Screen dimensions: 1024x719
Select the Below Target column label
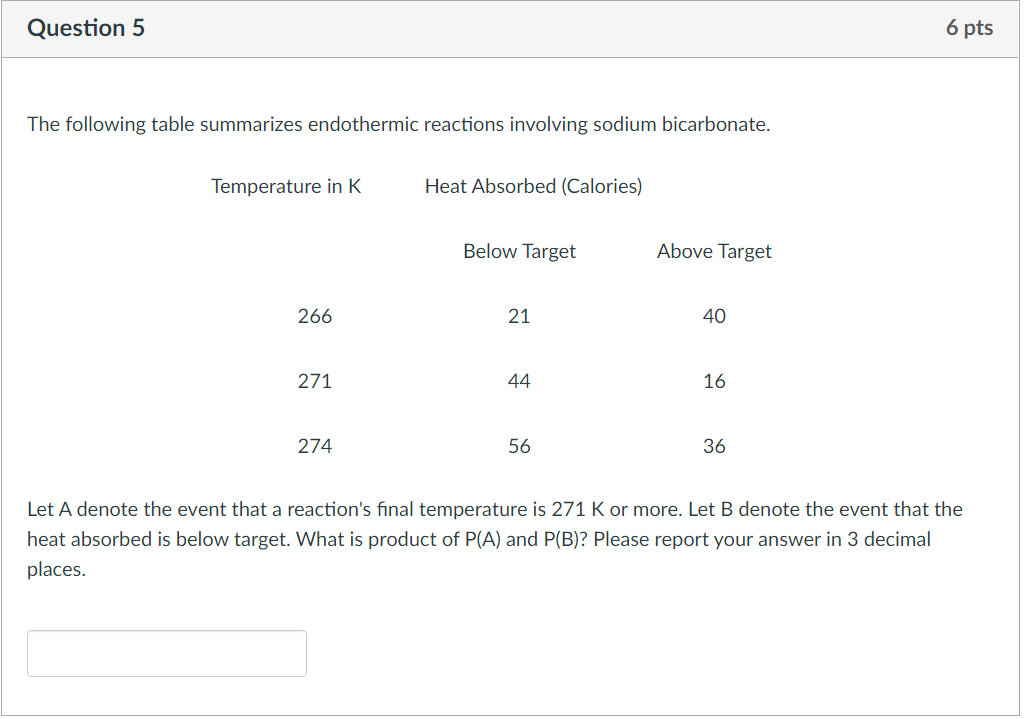click(x=519, y=251)
